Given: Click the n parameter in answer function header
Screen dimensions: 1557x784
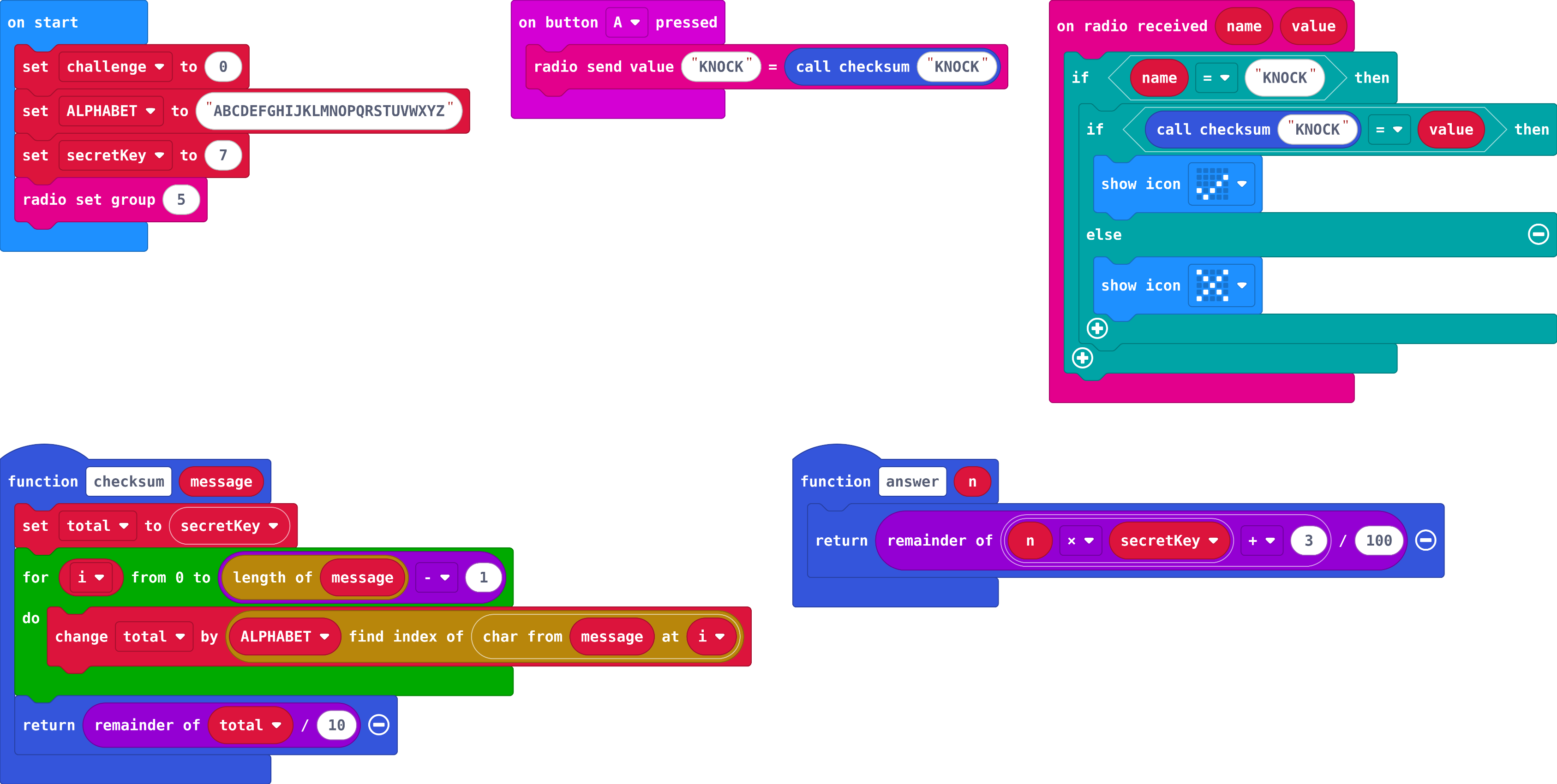Looking at the screenshot, I should click(972, 482).
